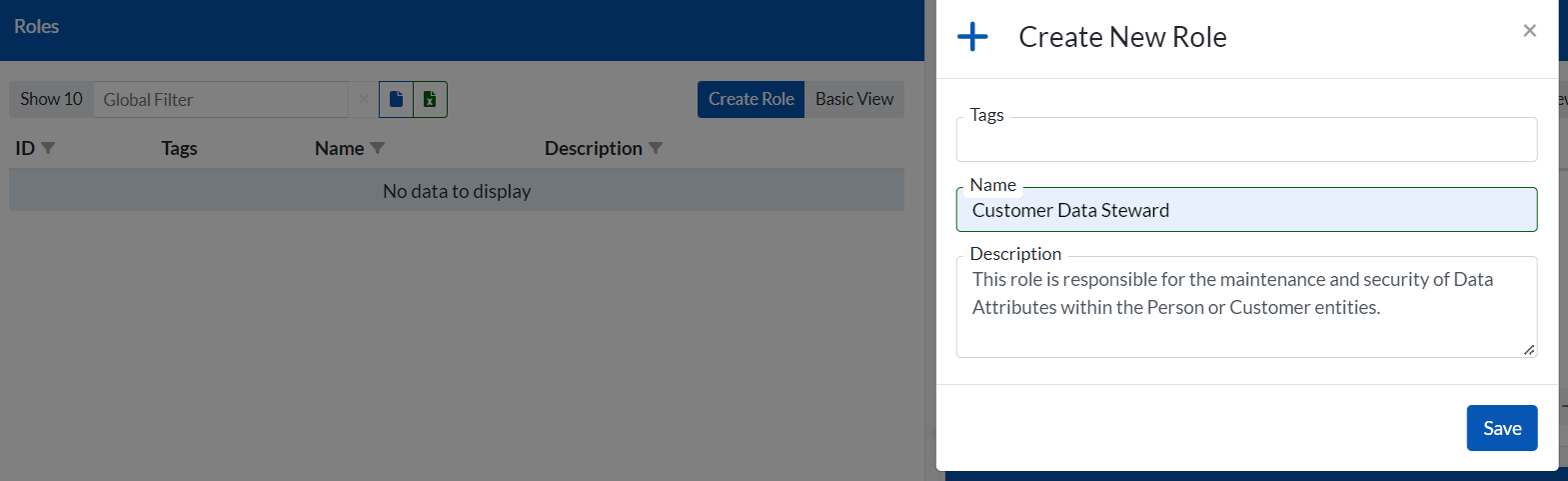
Task: Click the CSV file export icon
Action: [x=396, y=99]
